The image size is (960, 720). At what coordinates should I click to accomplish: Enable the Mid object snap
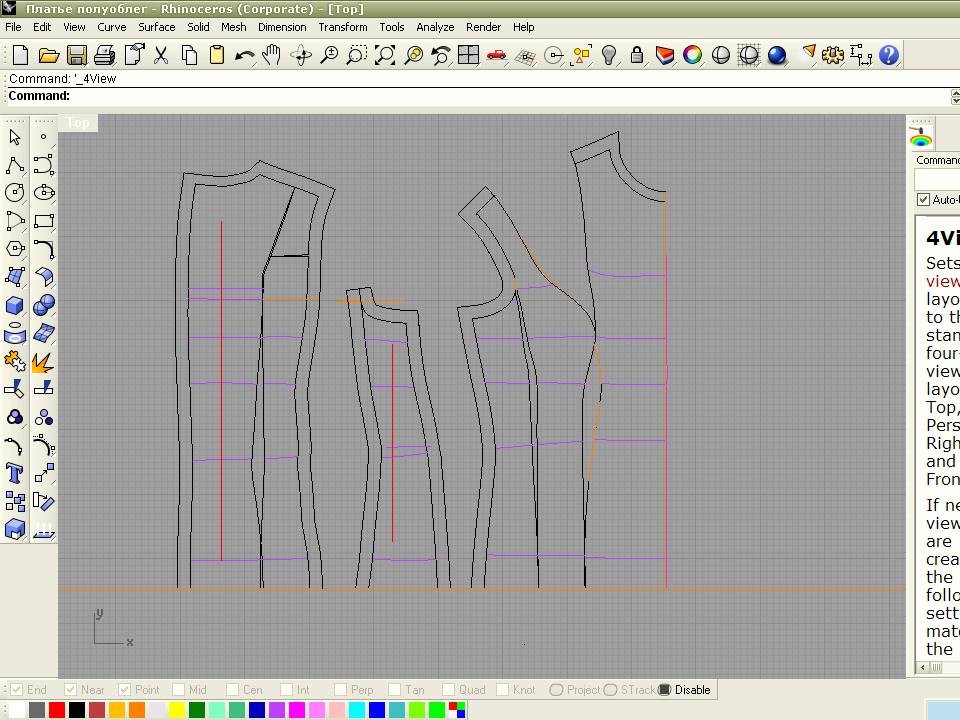(179, 690)
